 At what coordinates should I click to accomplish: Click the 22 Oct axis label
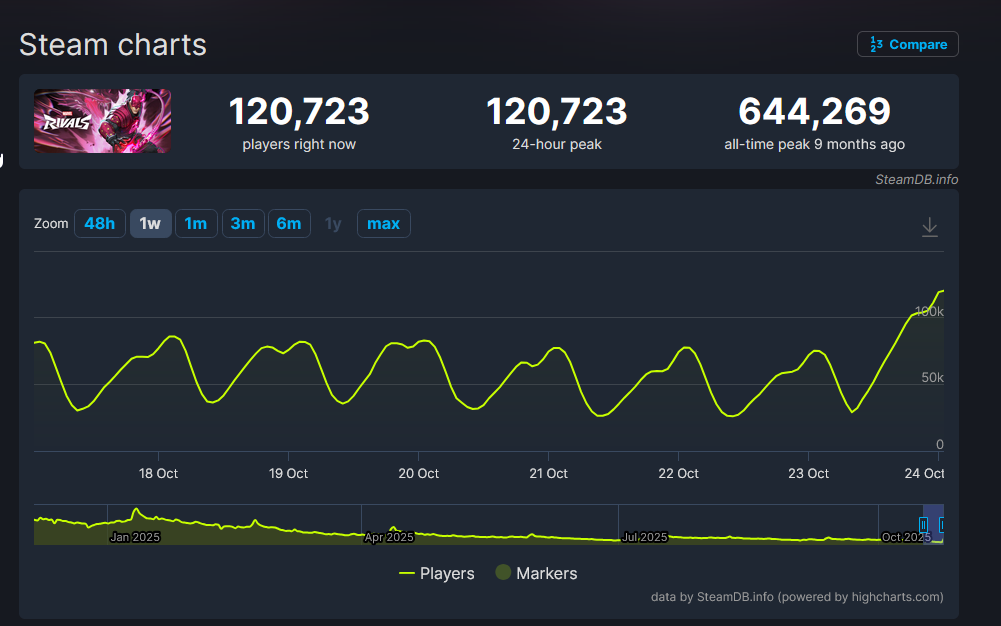click(x=678, y=473)
